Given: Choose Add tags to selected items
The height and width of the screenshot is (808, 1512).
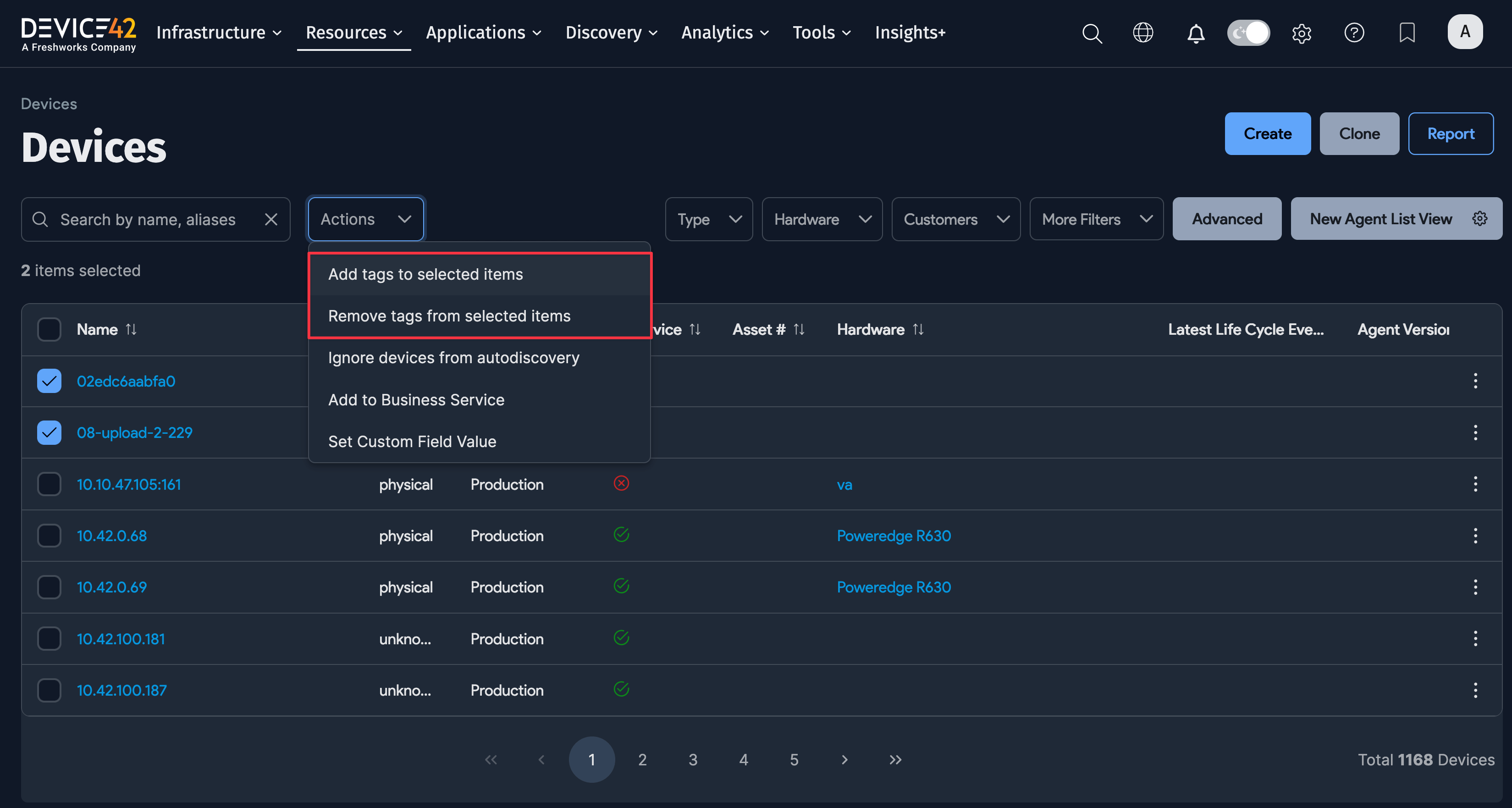Looking at the screenshot, I should click(425, 274).
